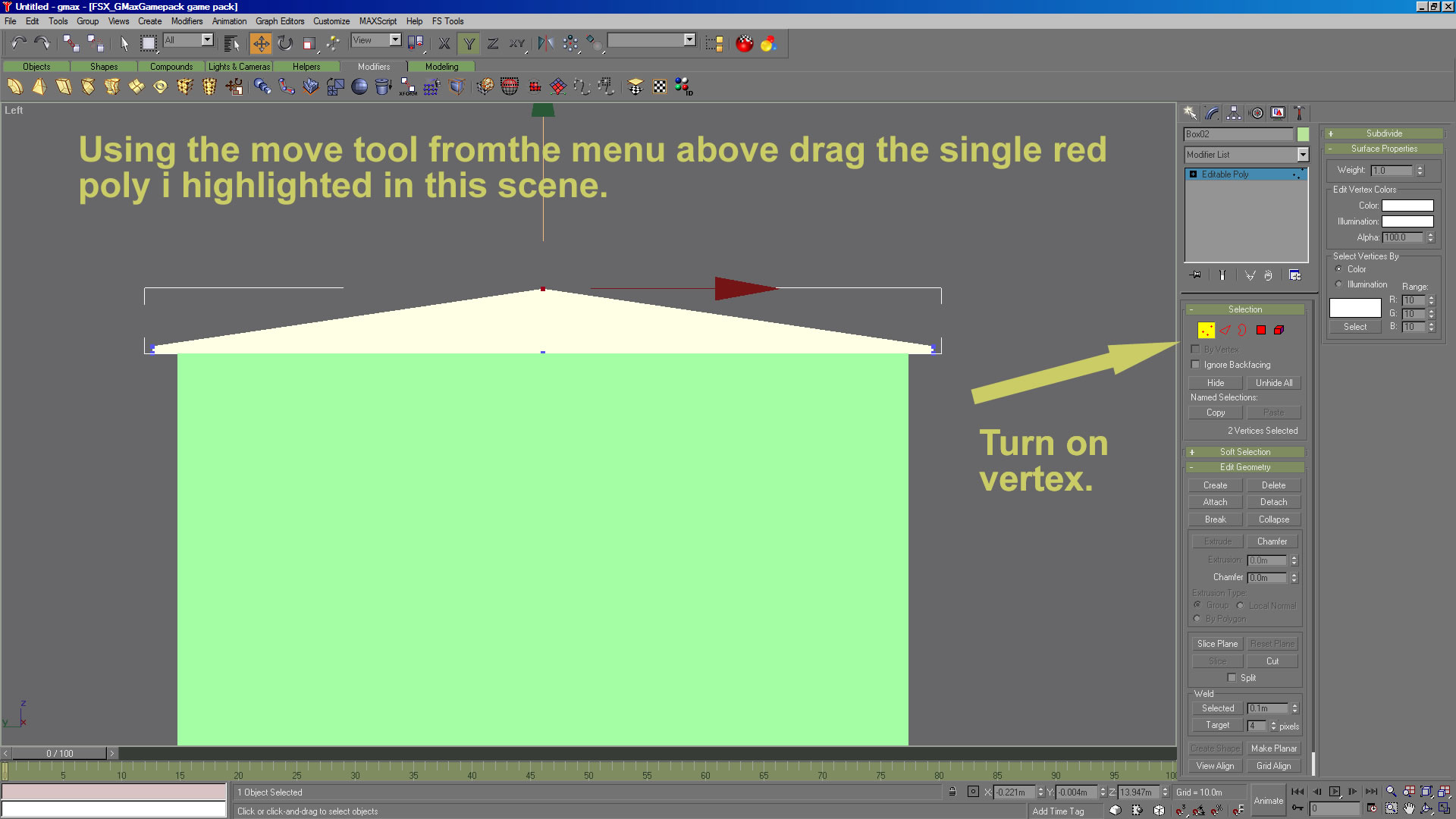Check the Split checkbox
Image resolution: width=1456 pixels, height=819 pixels.
[1232, 678]
